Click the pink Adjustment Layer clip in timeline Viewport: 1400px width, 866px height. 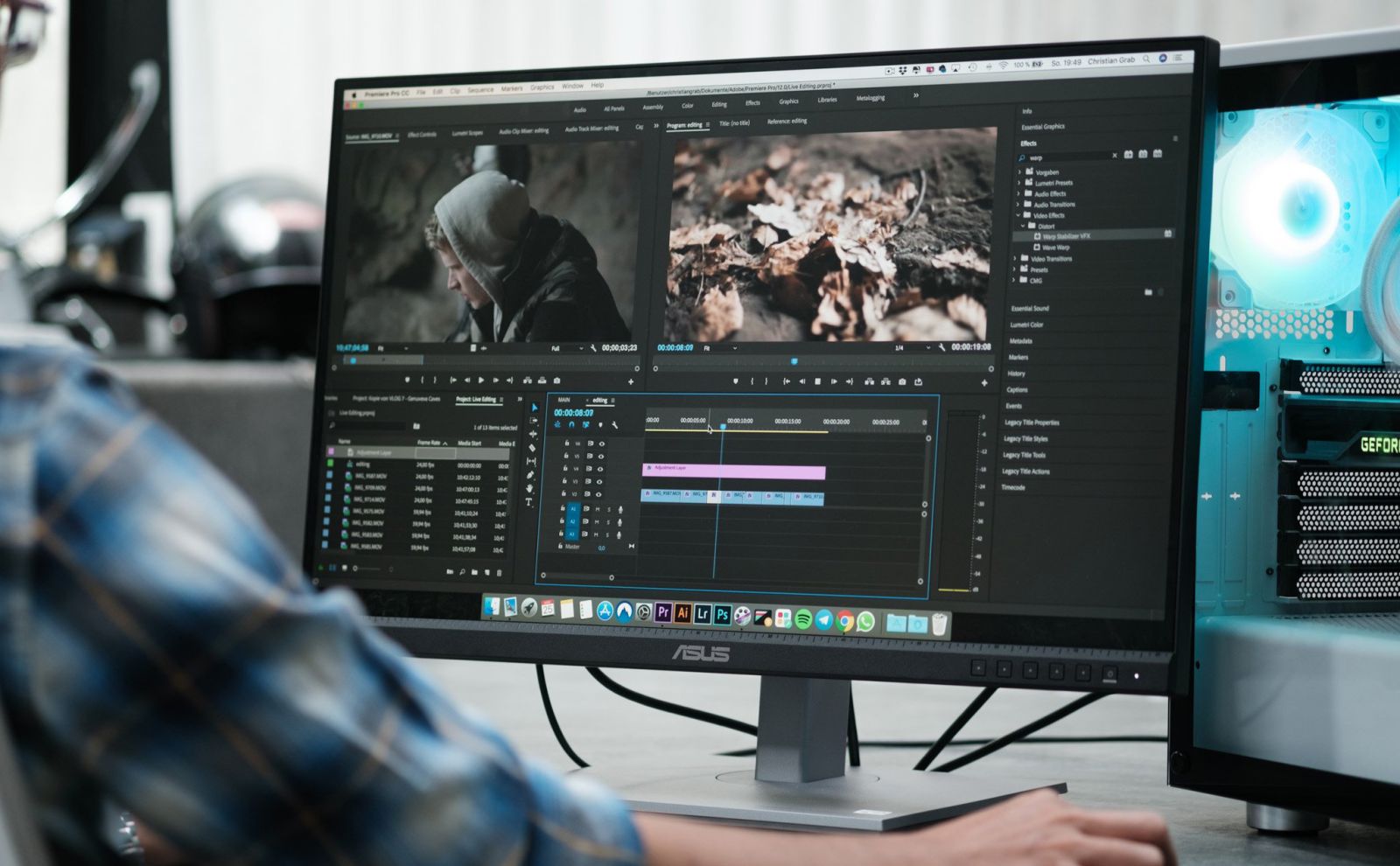[733, 472]
